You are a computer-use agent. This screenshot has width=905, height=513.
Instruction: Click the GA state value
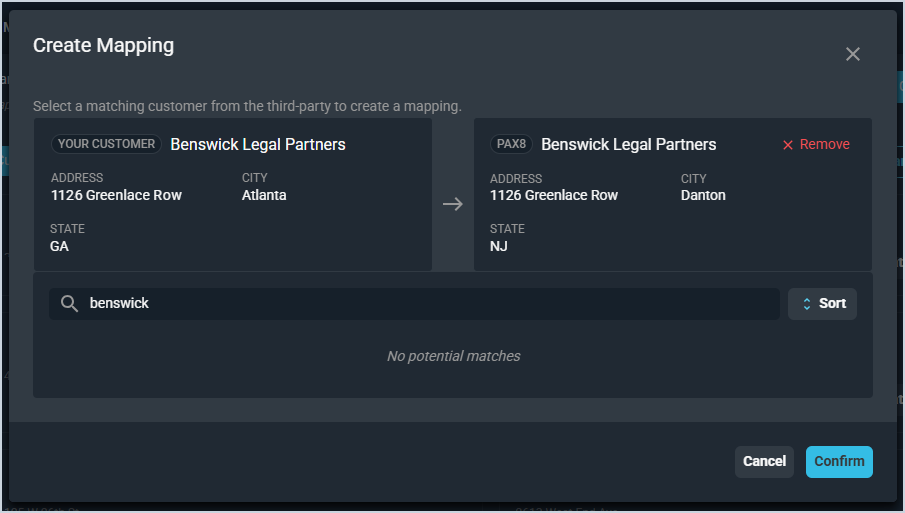pos(59,246)
